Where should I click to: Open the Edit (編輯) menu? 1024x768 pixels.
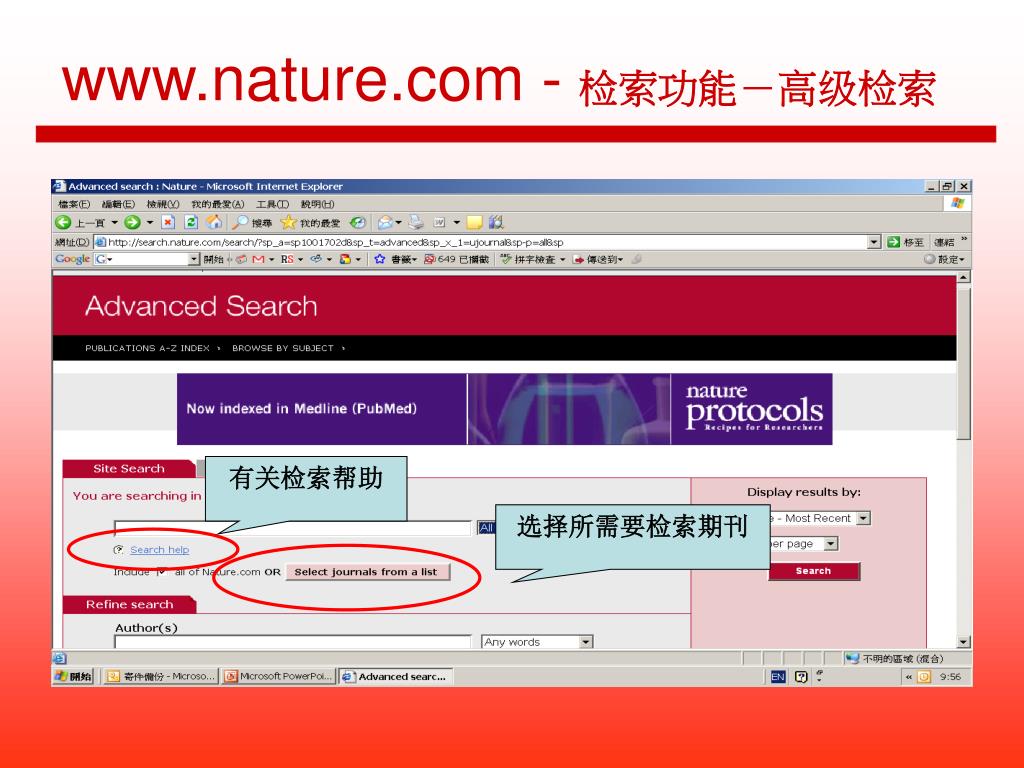click(118, 204)
